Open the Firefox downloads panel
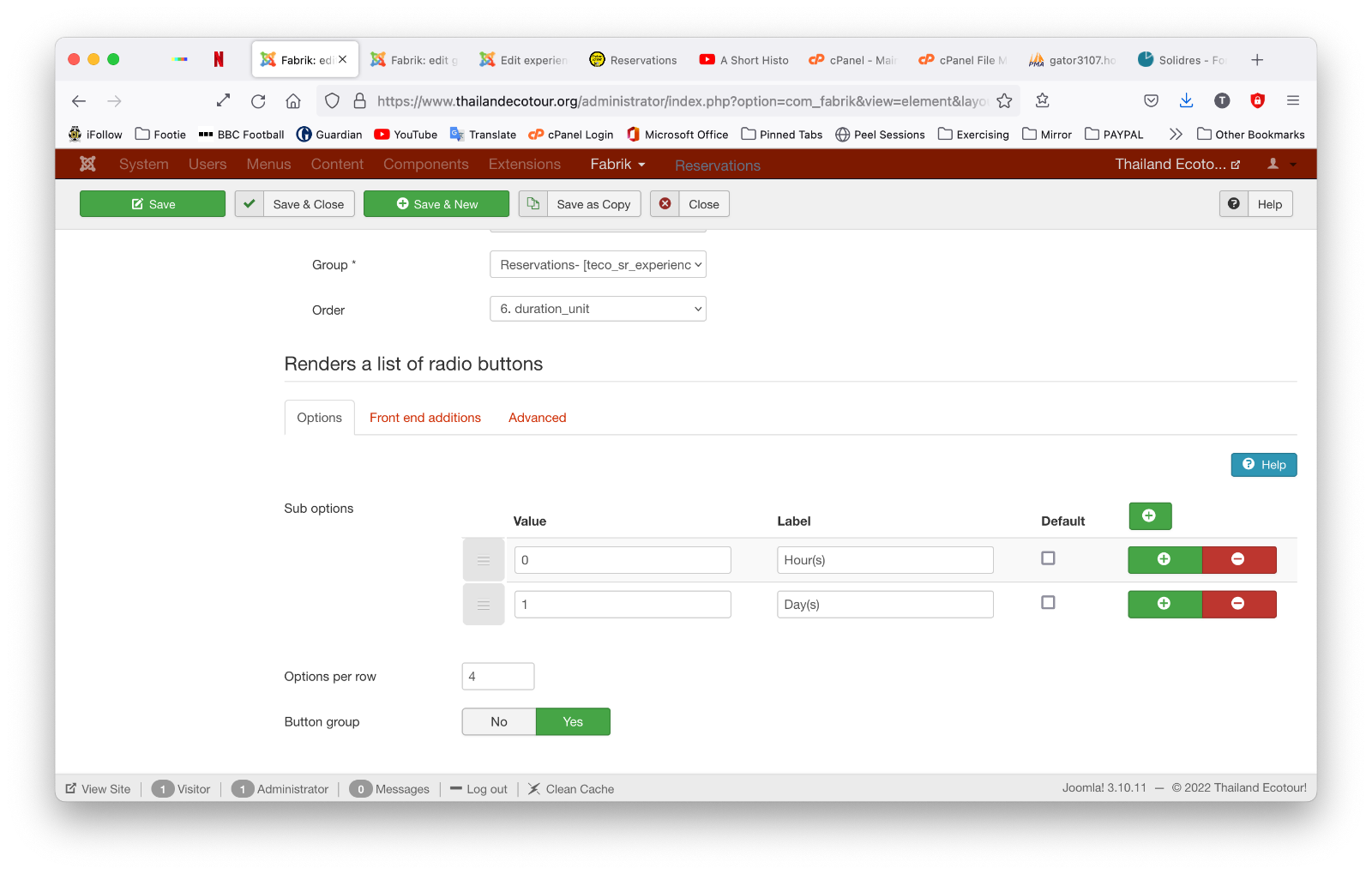 point(1186,101)
